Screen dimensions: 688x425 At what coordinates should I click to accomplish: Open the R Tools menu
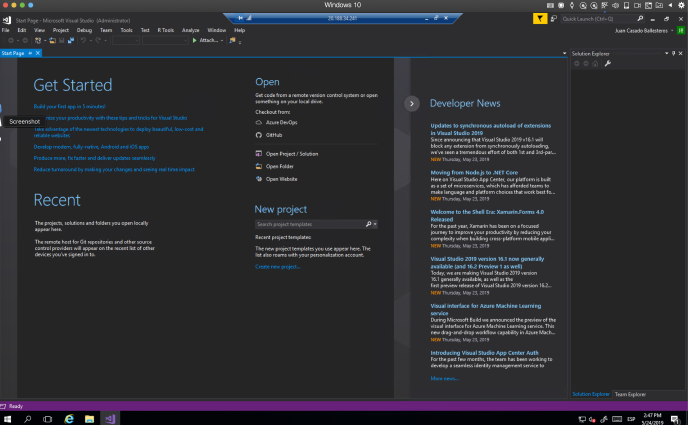165,30
